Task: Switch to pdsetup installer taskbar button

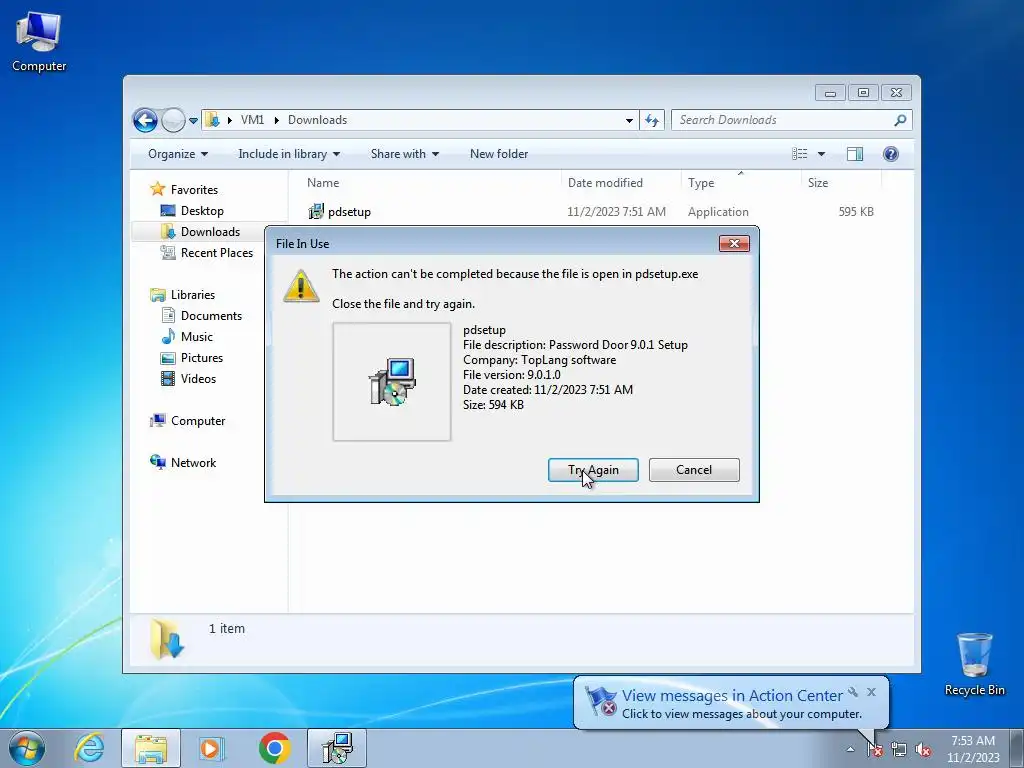Action: pos(337,748)
